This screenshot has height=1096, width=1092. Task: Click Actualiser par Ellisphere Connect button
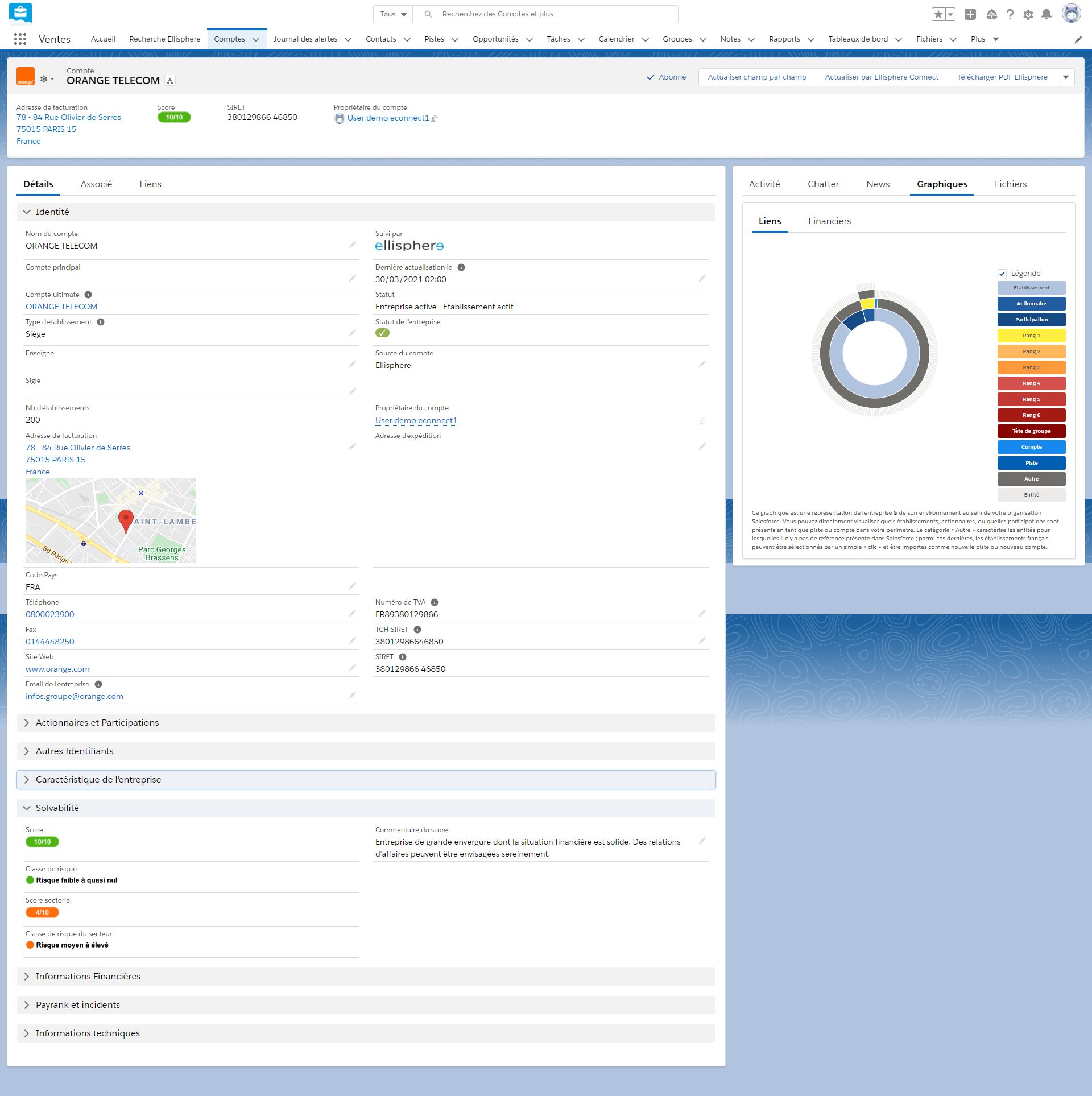coord(881,77)
